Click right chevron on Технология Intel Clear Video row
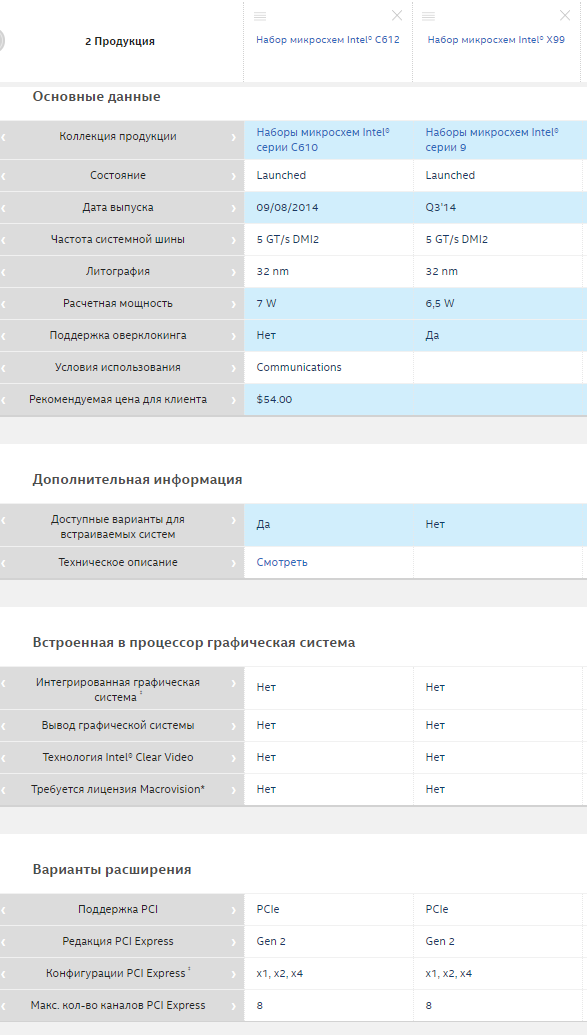587x1035 pixels. coord(234,757)
